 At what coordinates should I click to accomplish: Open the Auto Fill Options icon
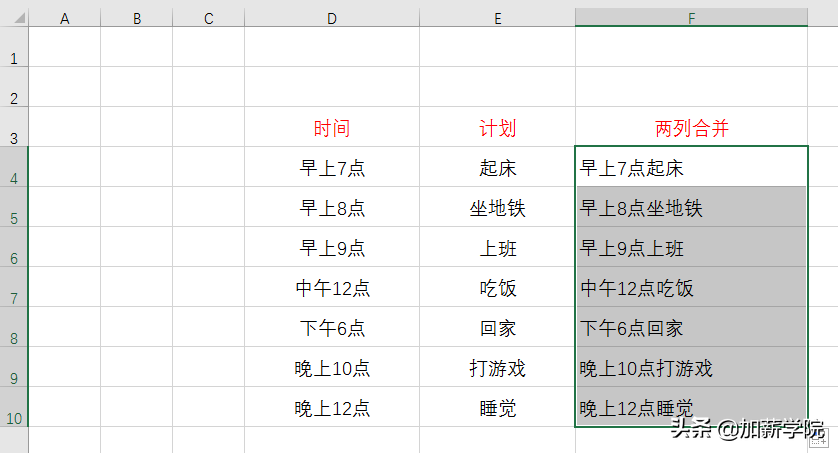pos(819,437)
